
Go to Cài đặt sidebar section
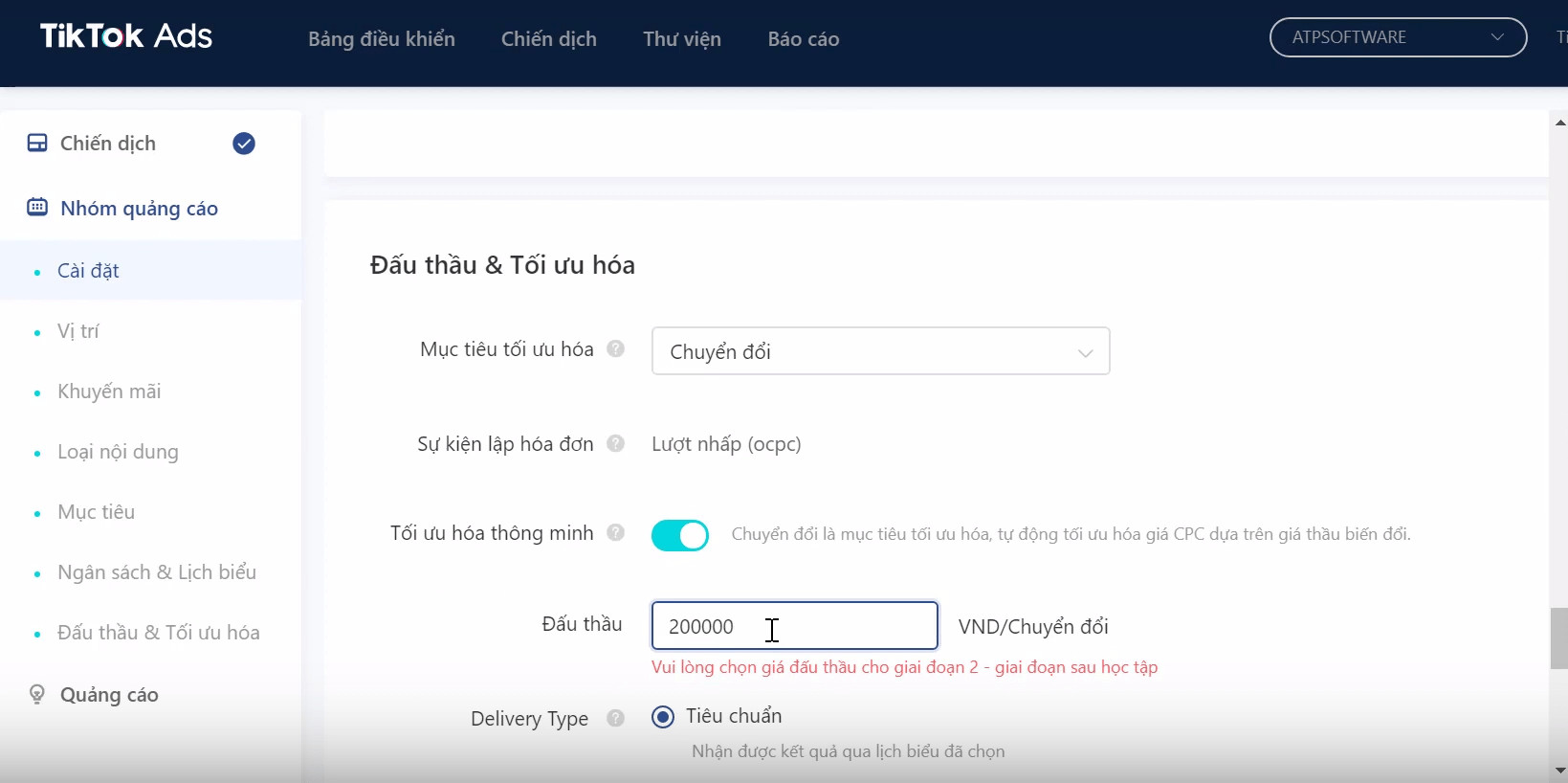(150, 271)
